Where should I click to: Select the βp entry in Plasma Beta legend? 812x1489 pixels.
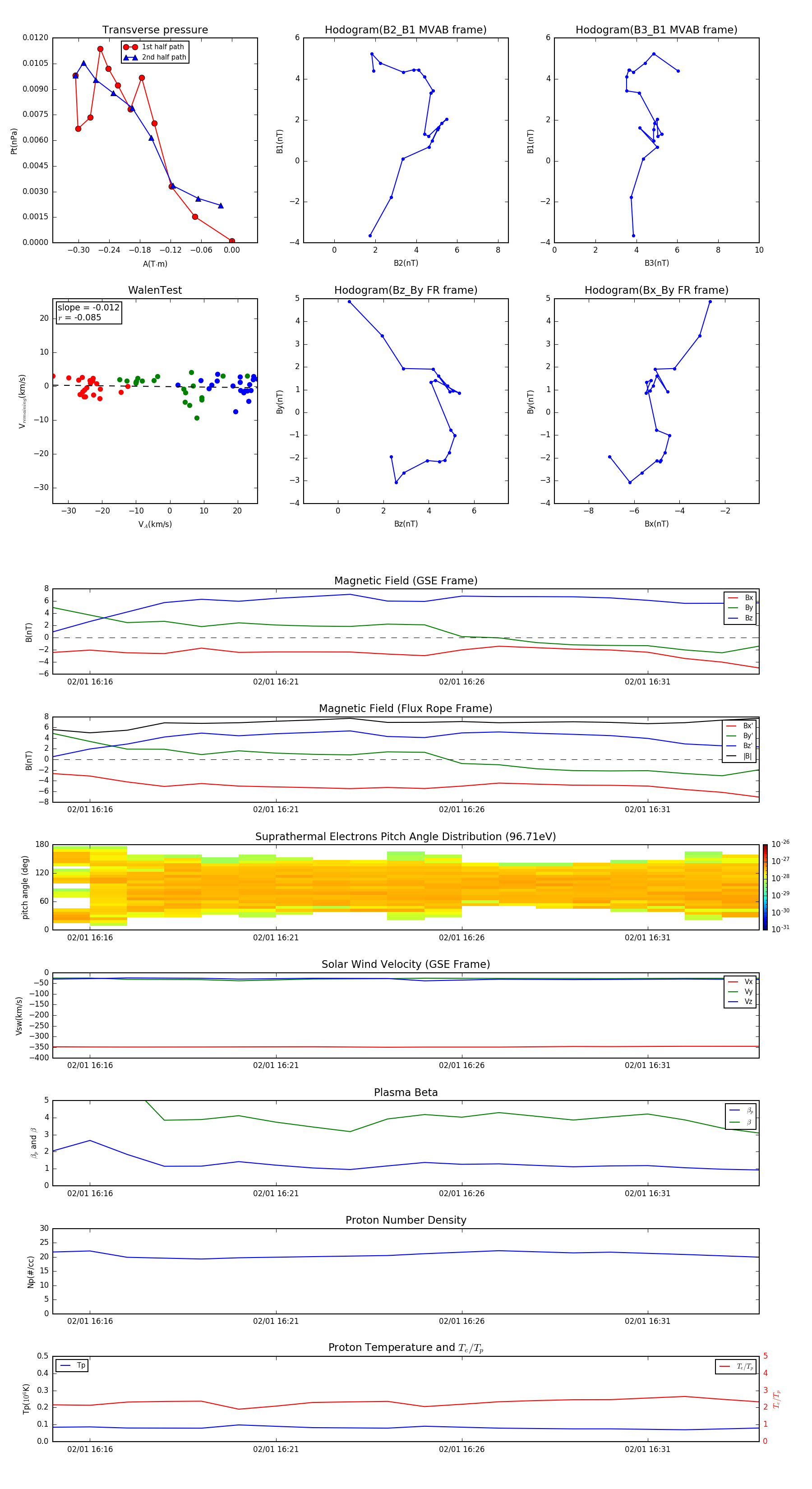pyautogui.click(x=741, y=1110)
